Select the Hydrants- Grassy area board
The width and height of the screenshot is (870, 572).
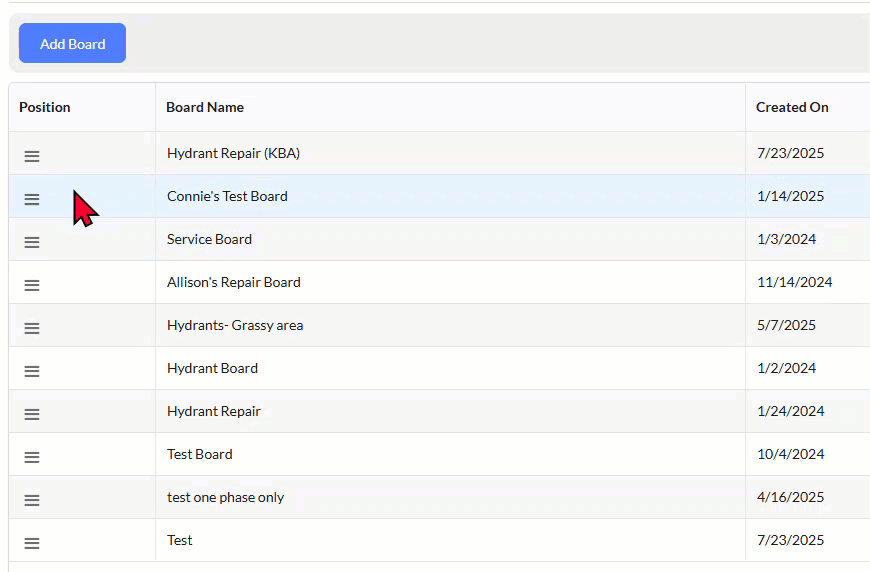tap(235, 325)
